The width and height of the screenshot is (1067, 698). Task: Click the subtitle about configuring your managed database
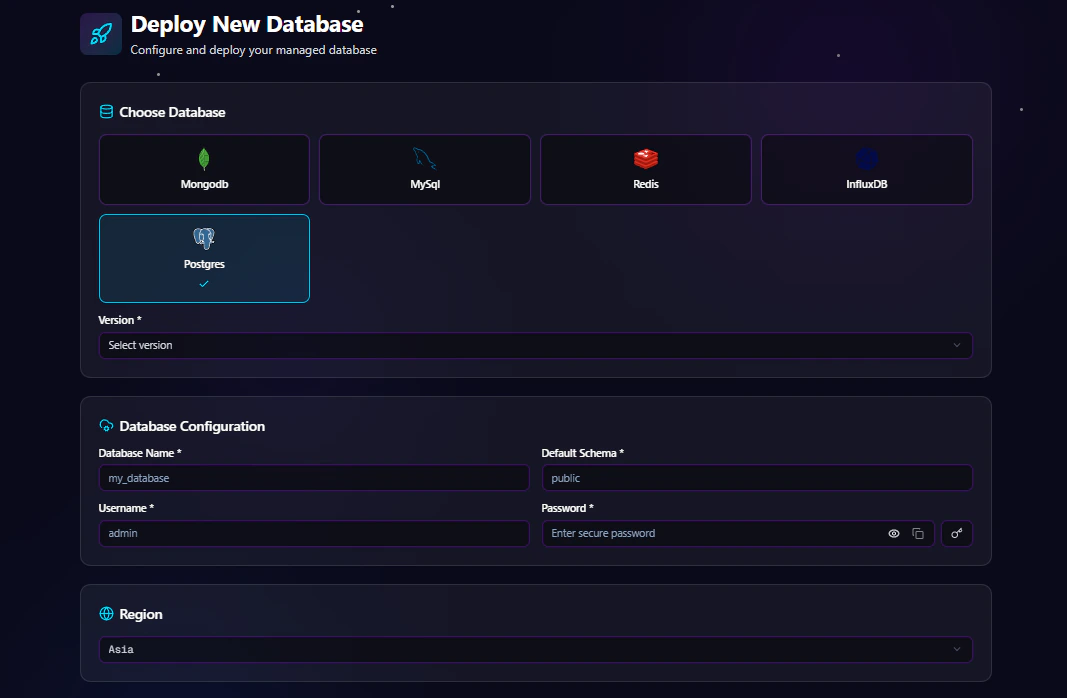pyautogui.click(x=253, y=50)
